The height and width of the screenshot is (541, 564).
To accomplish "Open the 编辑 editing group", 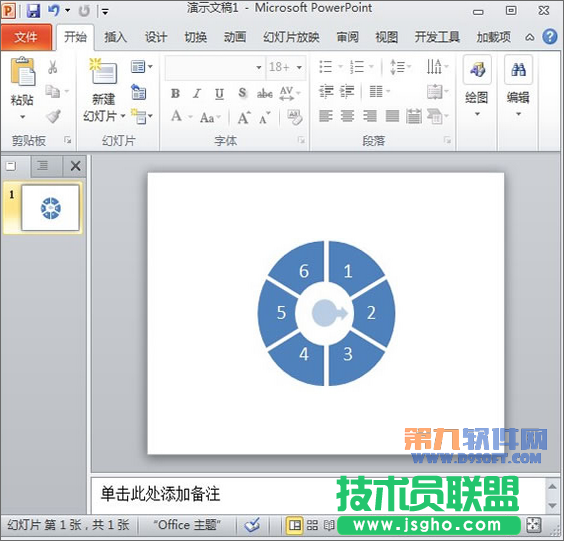I will pos(518,86).
